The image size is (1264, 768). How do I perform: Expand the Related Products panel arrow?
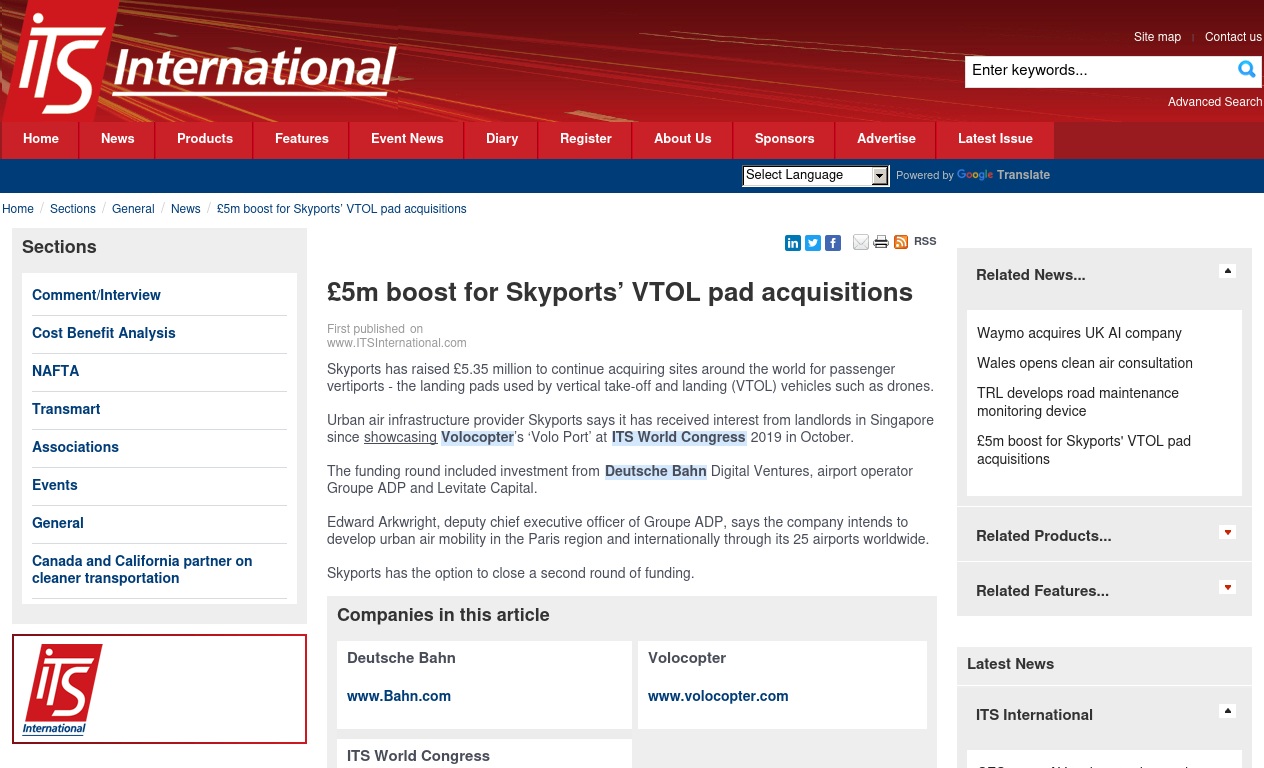click(1228, 532)
